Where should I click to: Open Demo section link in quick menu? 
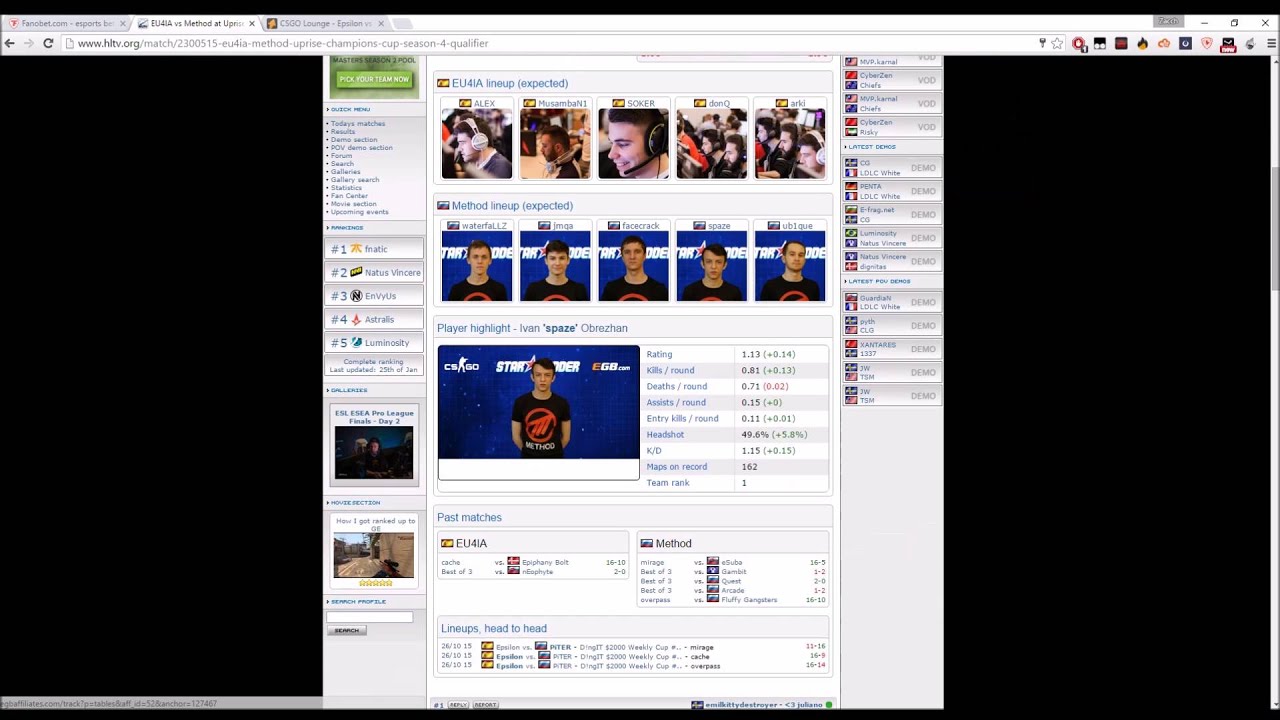[x=354, y=139]
